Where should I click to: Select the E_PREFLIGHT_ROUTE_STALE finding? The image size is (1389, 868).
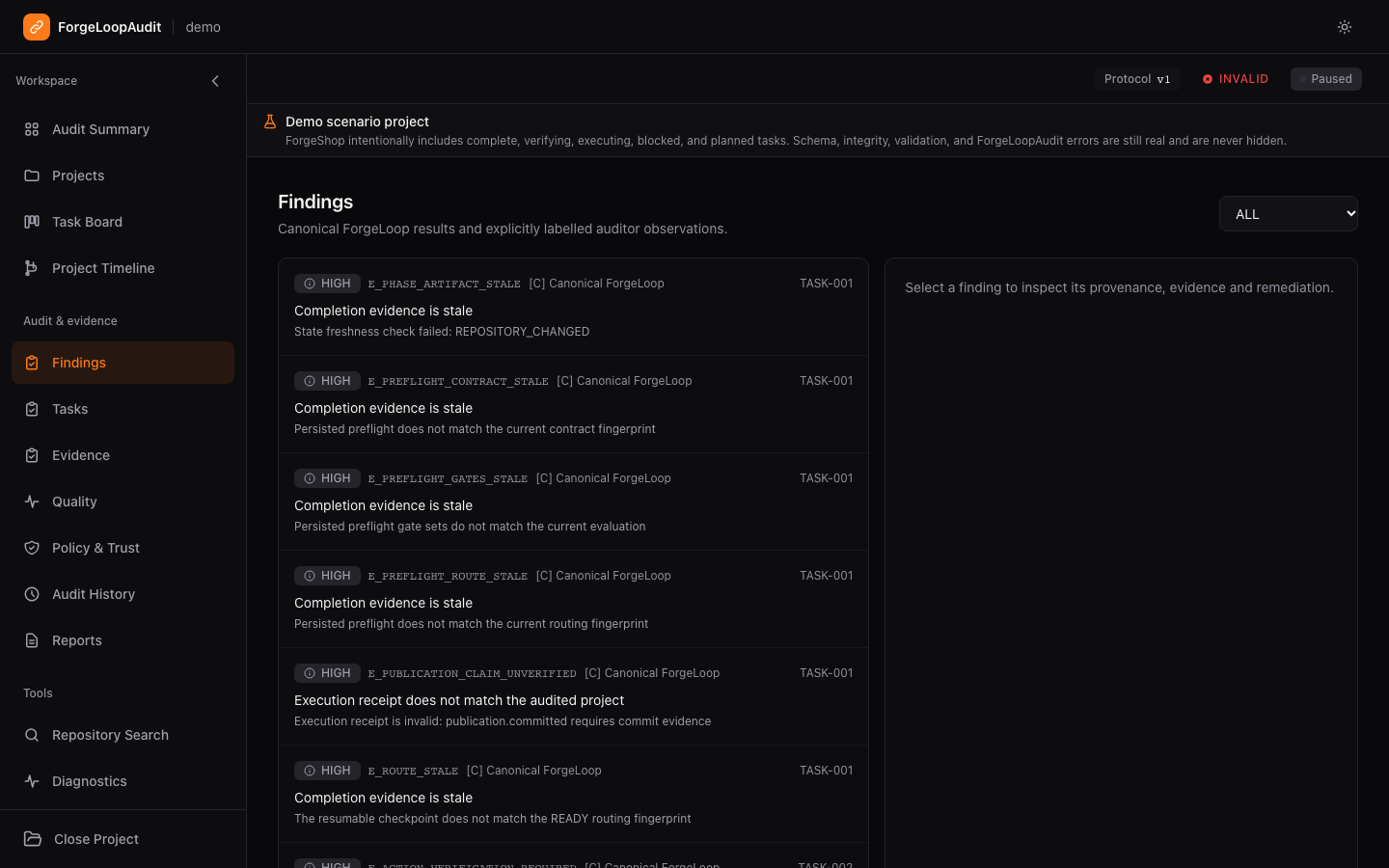573,599
